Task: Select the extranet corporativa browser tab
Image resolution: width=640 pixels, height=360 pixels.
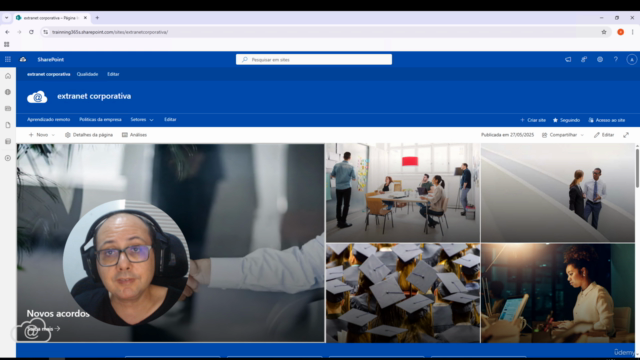Action: click(51, 18)
